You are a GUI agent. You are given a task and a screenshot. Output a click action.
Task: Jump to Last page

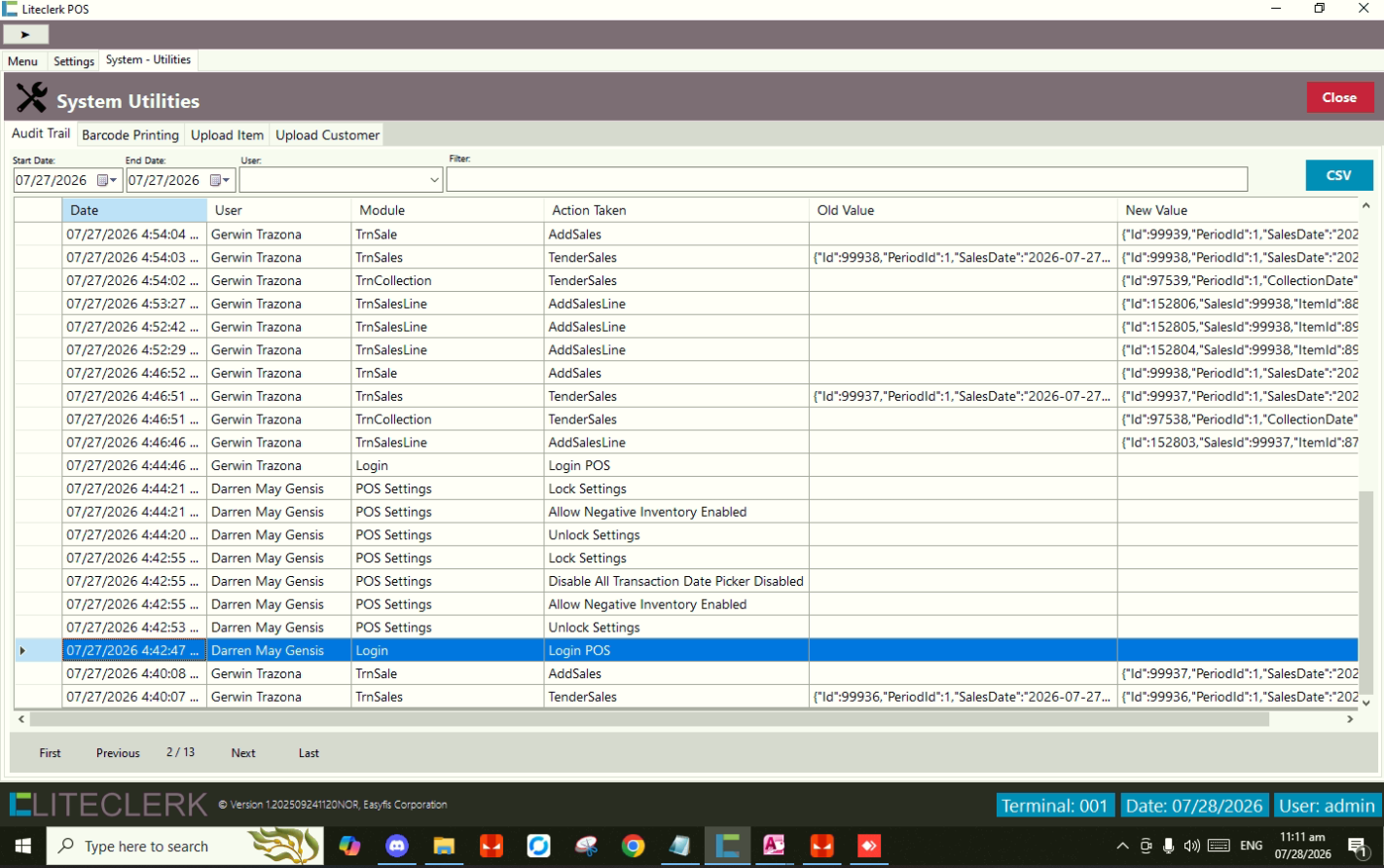(309, 753)
